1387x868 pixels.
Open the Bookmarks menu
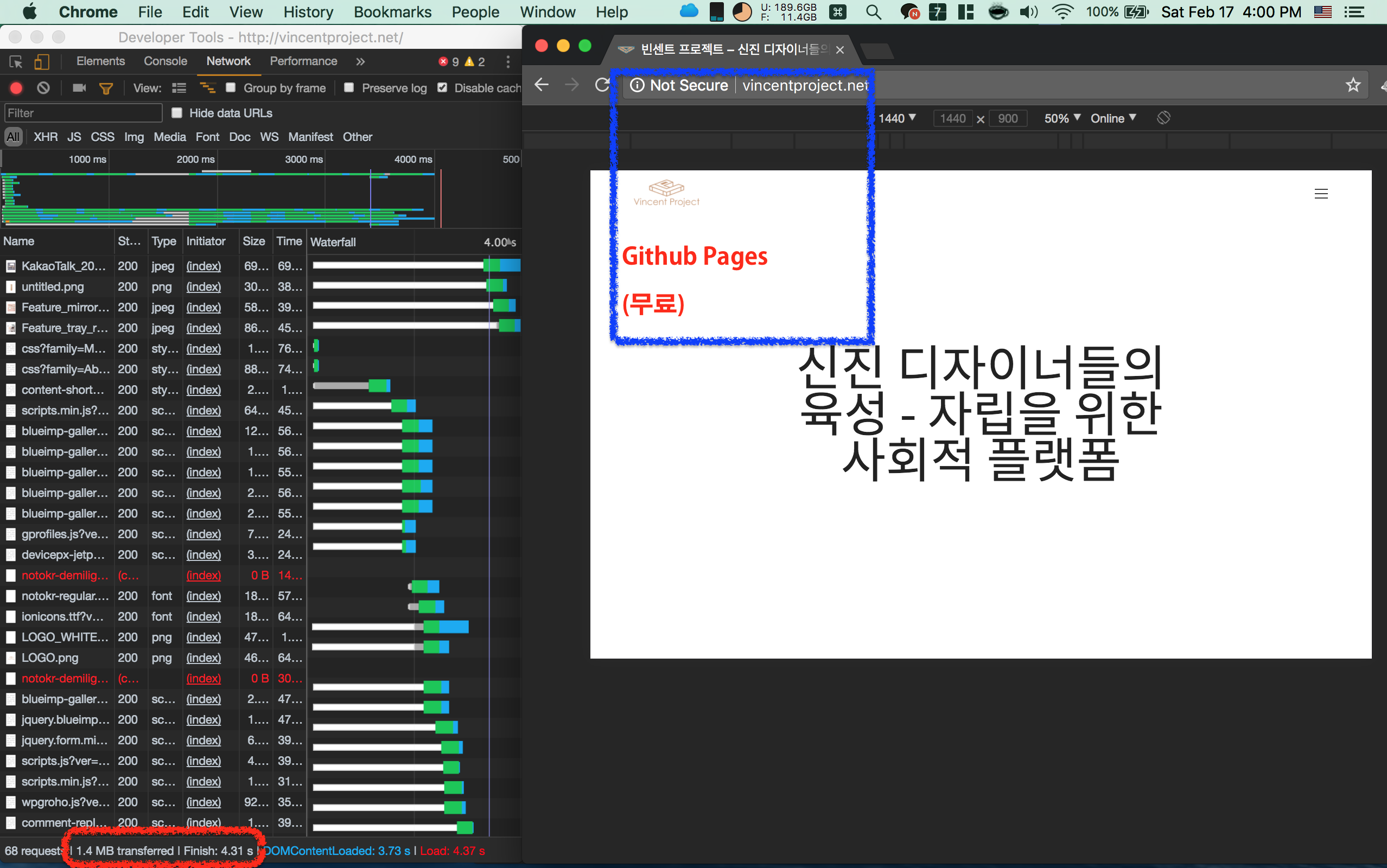point(393,11)
